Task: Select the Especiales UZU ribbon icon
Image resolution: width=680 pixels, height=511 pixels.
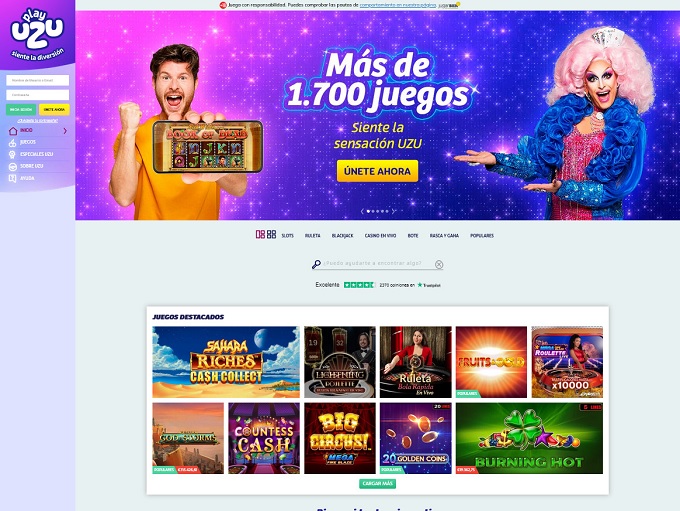Action: point(13,155)
